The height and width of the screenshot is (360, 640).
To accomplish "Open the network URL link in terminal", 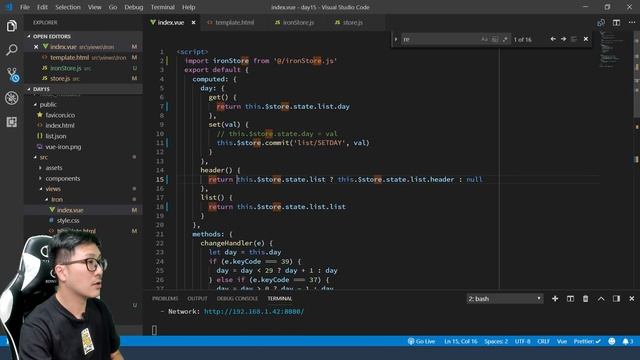I will click(254, 311).
